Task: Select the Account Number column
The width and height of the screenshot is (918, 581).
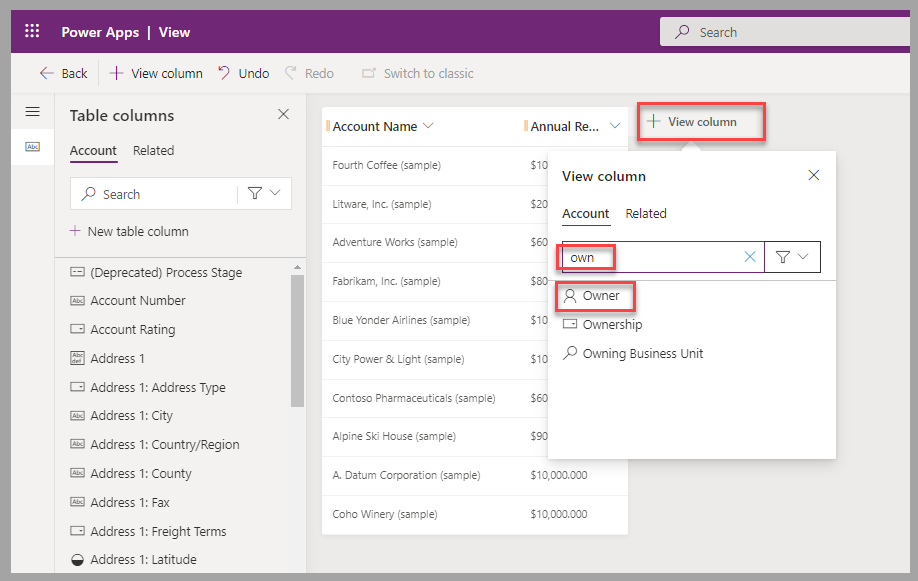Action: click(x=128, y=300)
